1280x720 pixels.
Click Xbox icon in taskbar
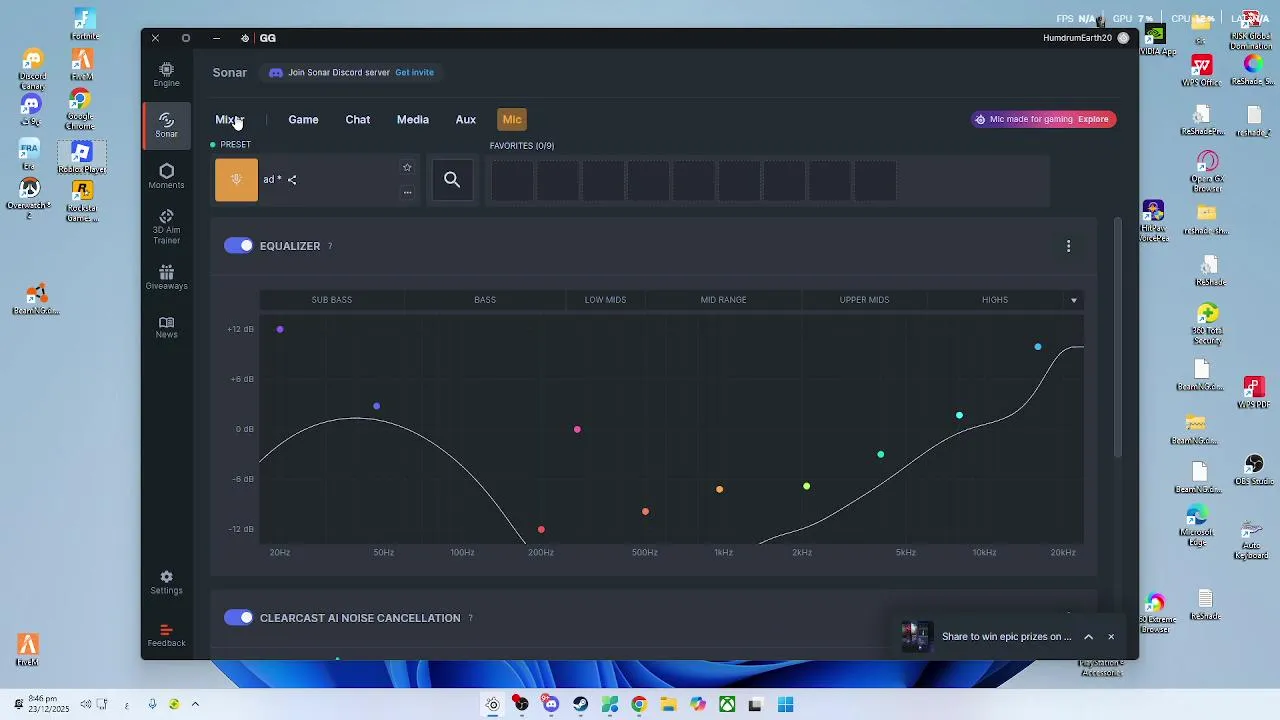coord(727,705)
